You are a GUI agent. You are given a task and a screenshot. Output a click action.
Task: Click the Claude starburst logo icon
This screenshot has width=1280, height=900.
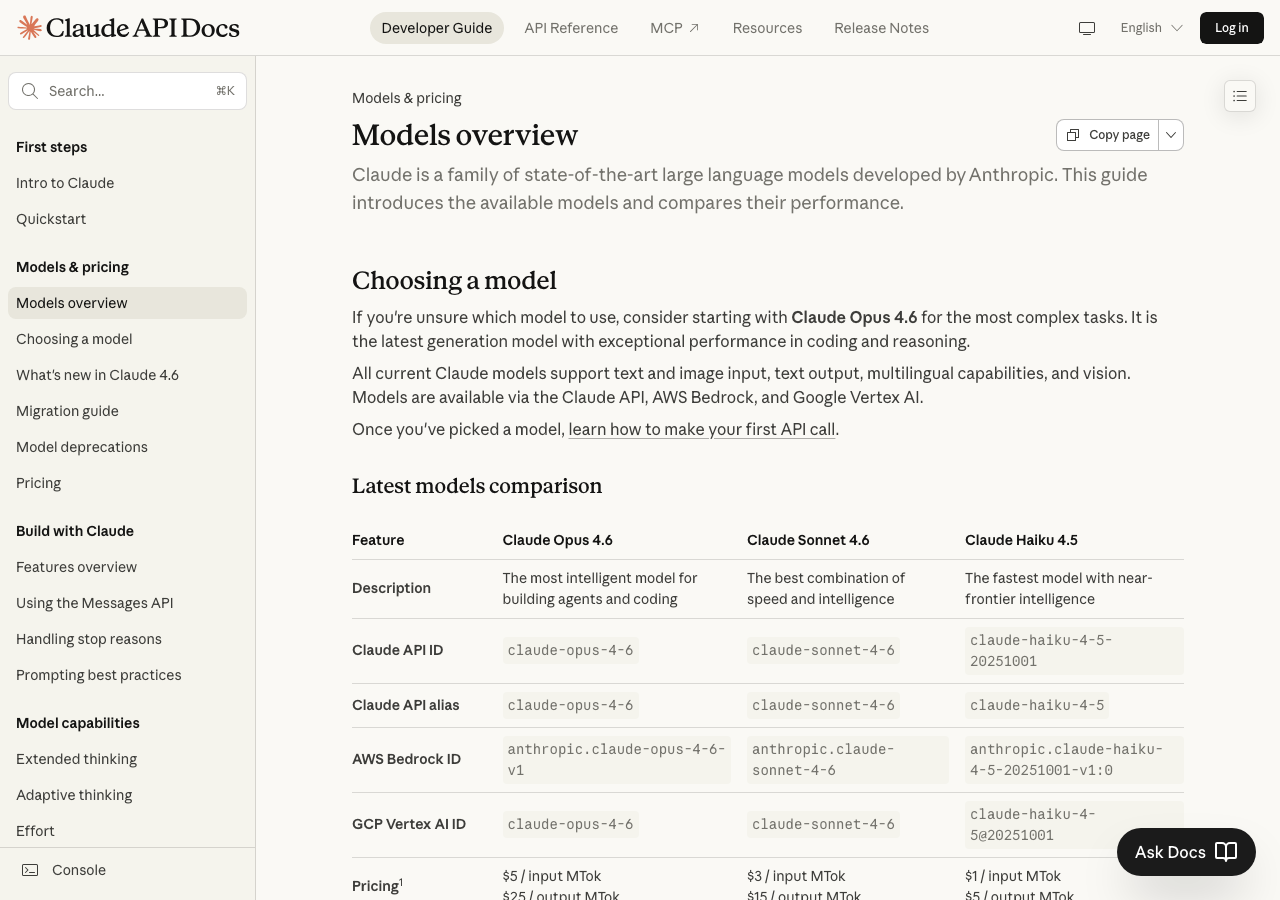point(30,28)
